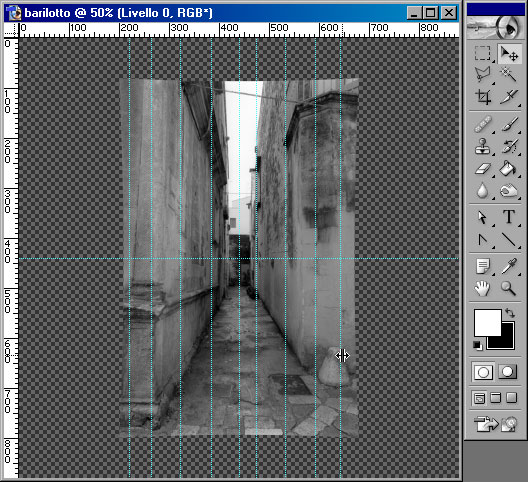Select the Clone Stamp tool
528x482 pixels.
483,147
